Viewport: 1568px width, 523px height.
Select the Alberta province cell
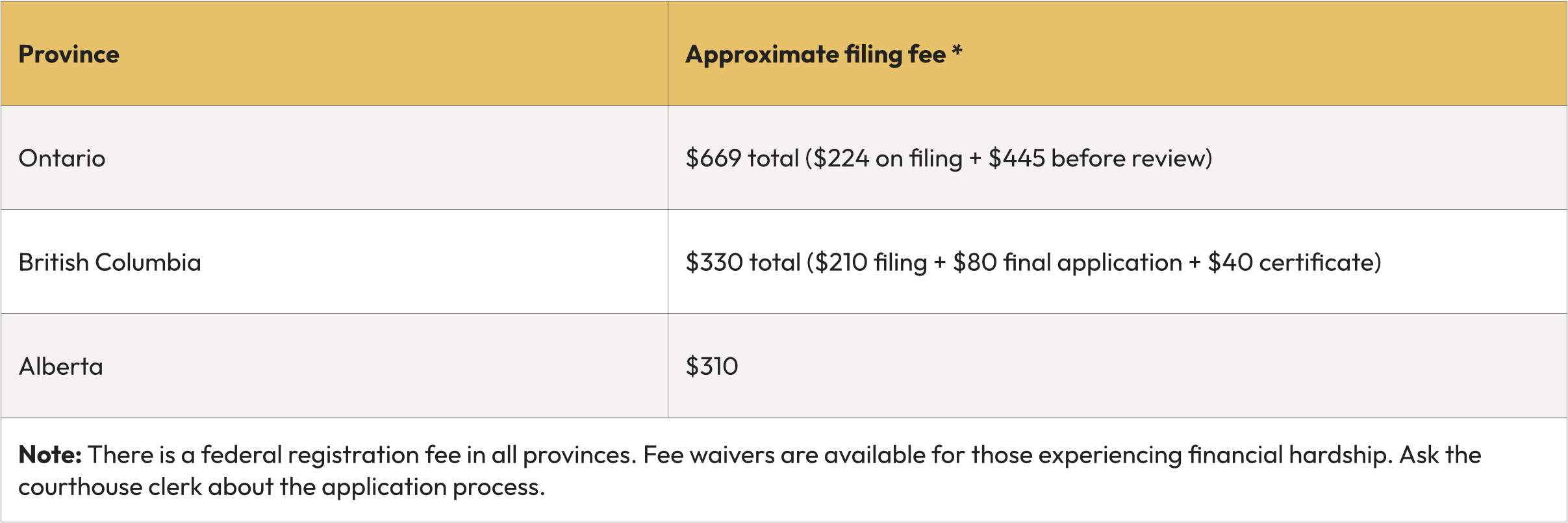[61, 366]
